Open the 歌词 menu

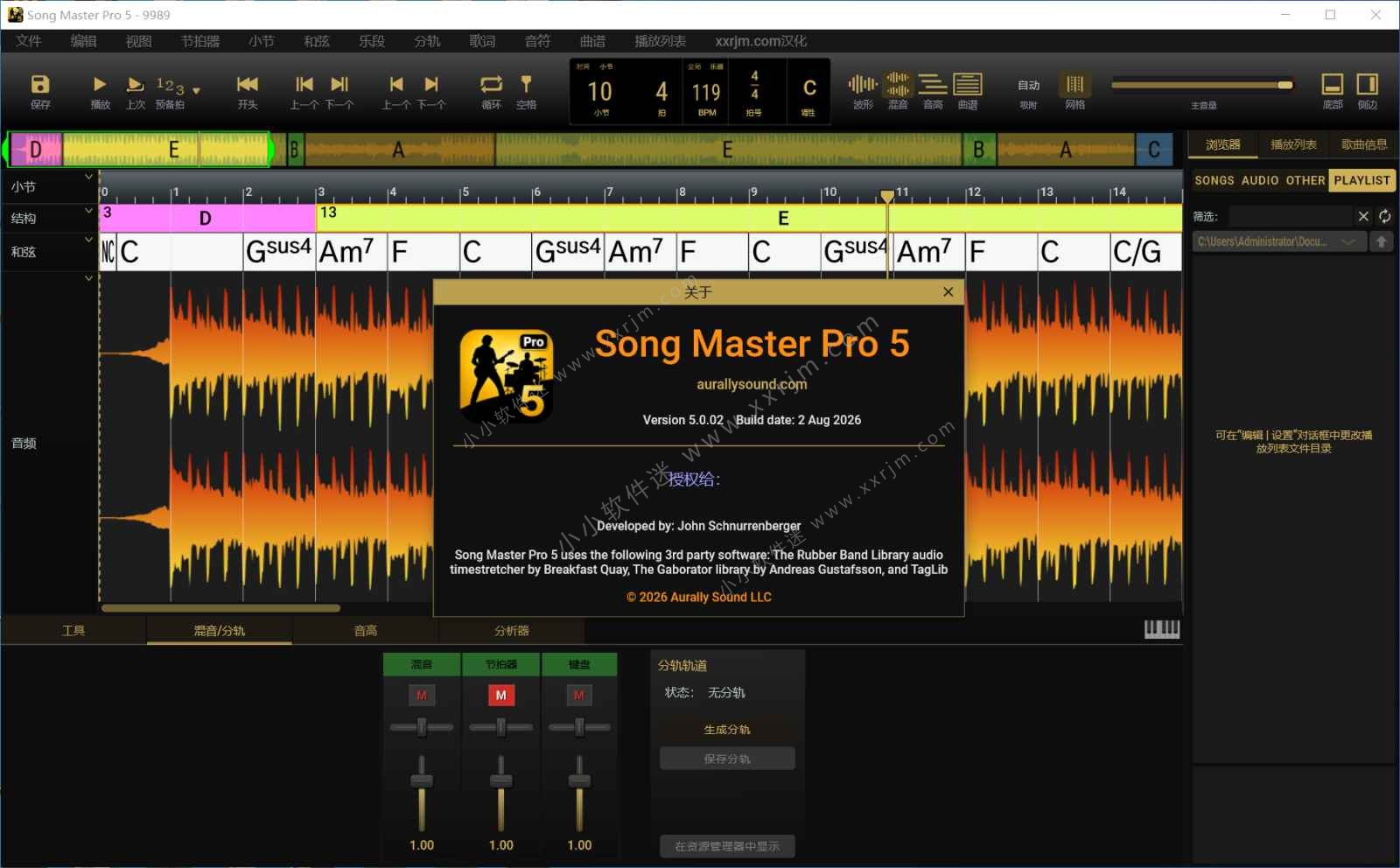coord(482,41)
